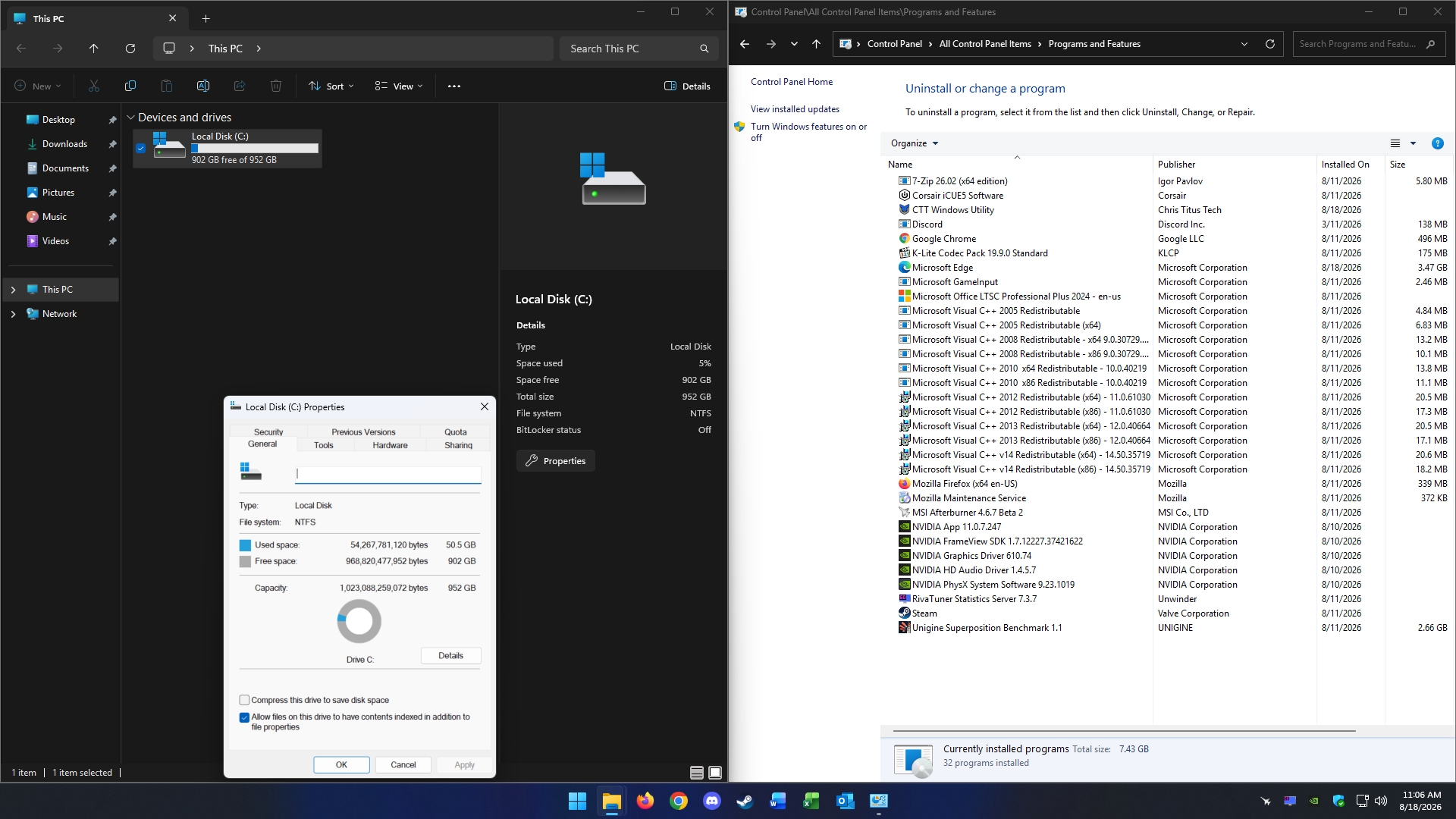
Task: Open Outlook from the taskbar
Action: click(x=845, y=801)
